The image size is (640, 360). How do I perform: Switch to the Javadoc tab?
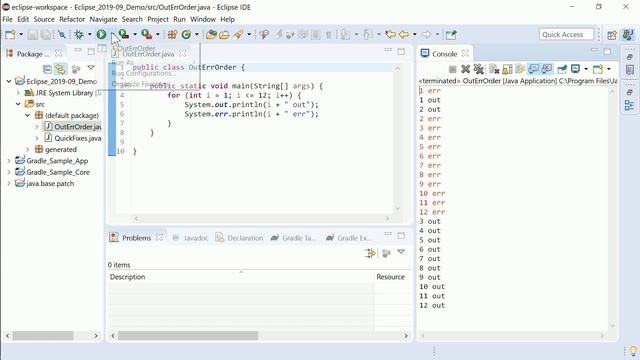[x=190, y=238]
